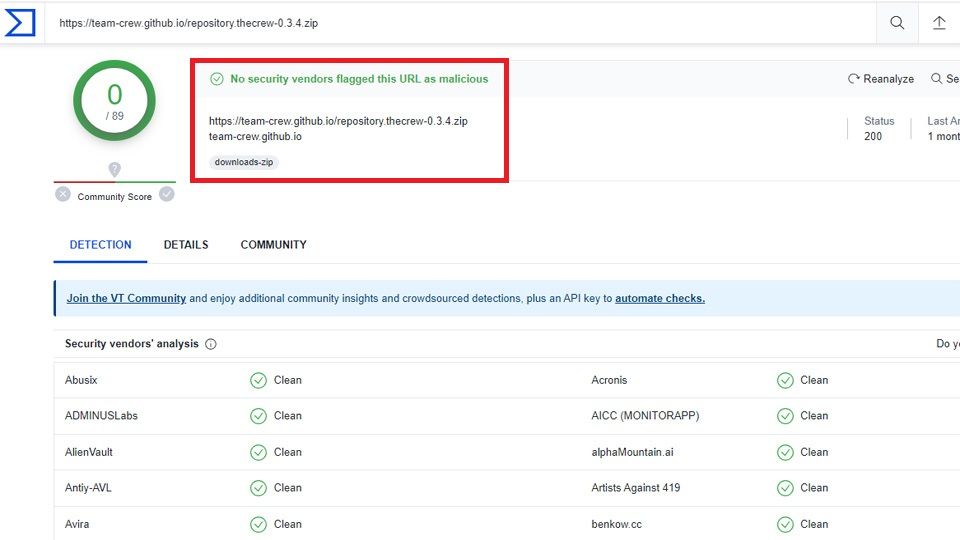Vote negative with Community Score X icon
The width and height of the screenshot is (960, 540).
click(62, 195)
